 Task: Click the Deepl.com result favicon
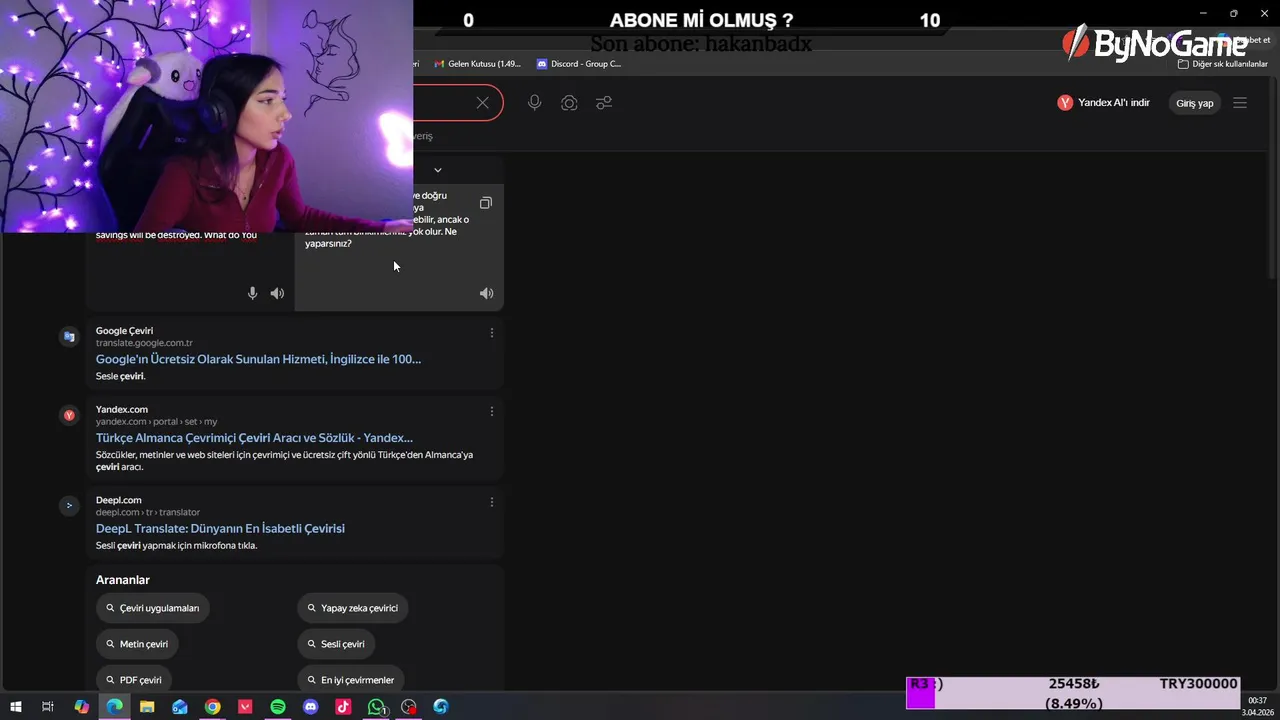point(69,505)
